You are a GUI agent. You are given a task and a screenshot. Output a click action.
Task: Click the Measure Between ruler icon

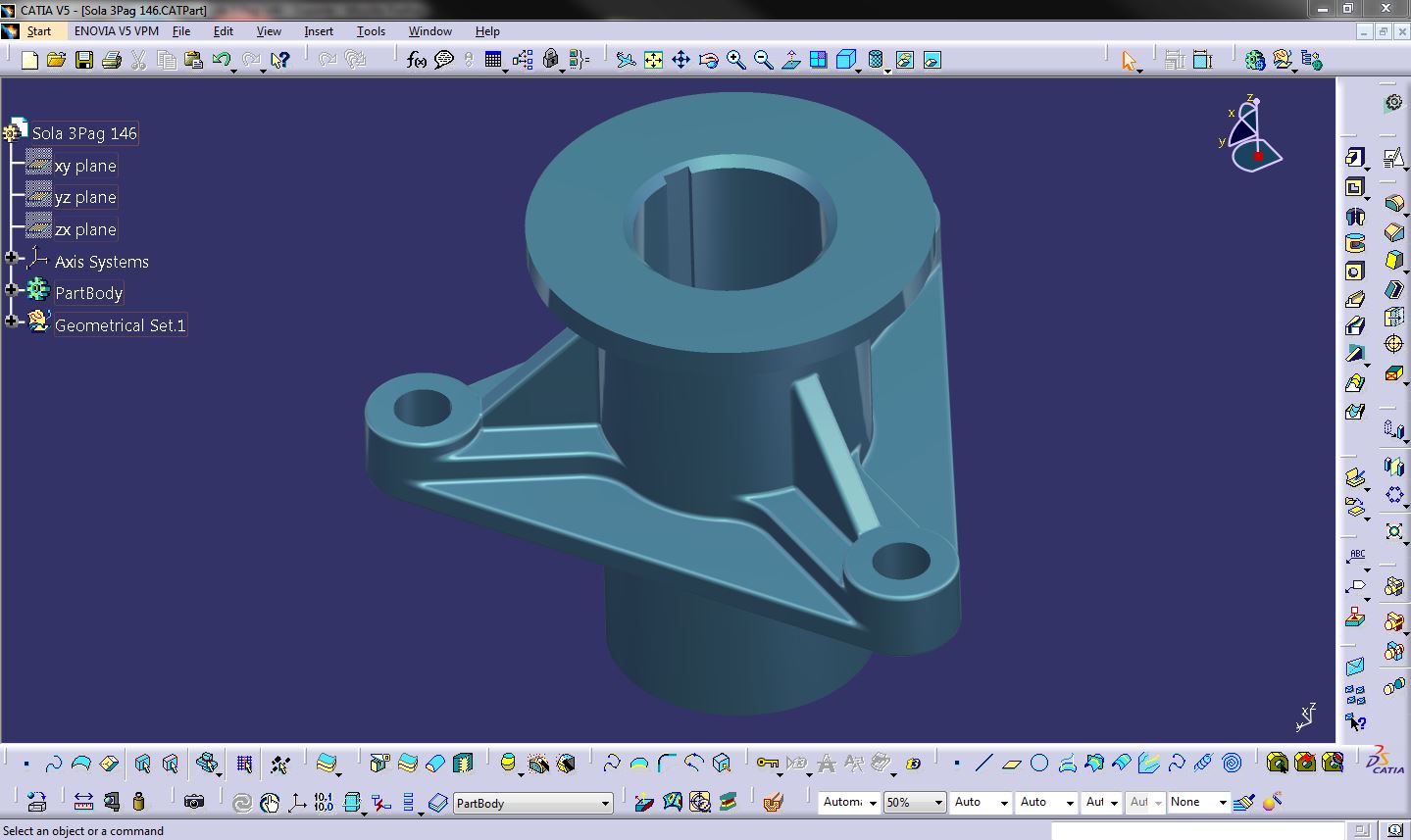click(83, 802)
